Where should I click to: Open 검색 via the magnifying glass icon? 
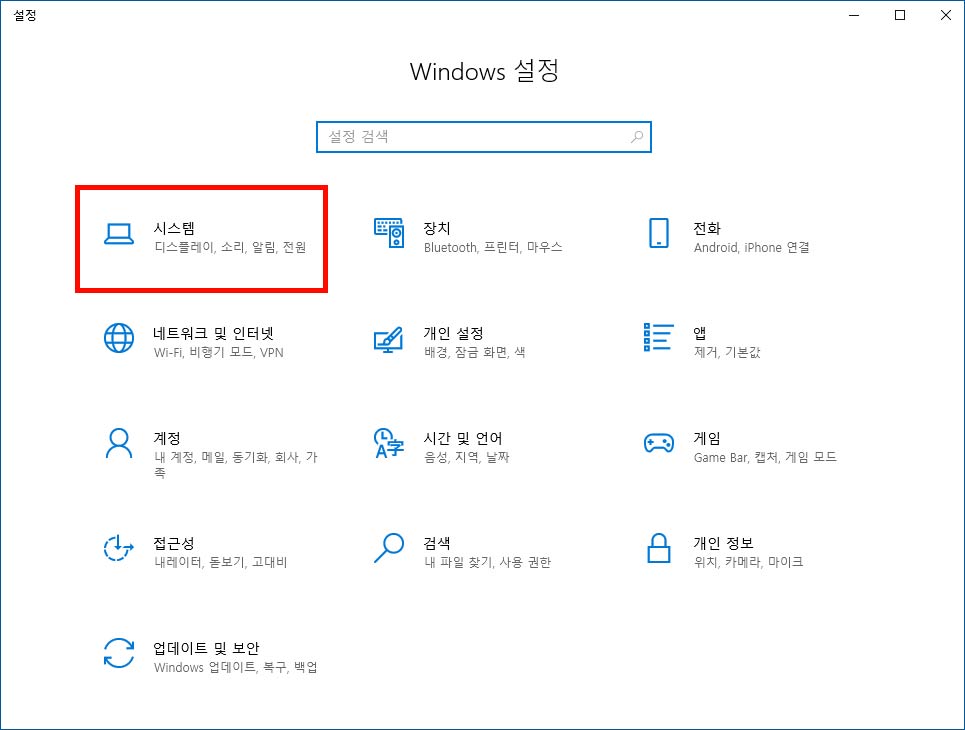tap(389, 548)
